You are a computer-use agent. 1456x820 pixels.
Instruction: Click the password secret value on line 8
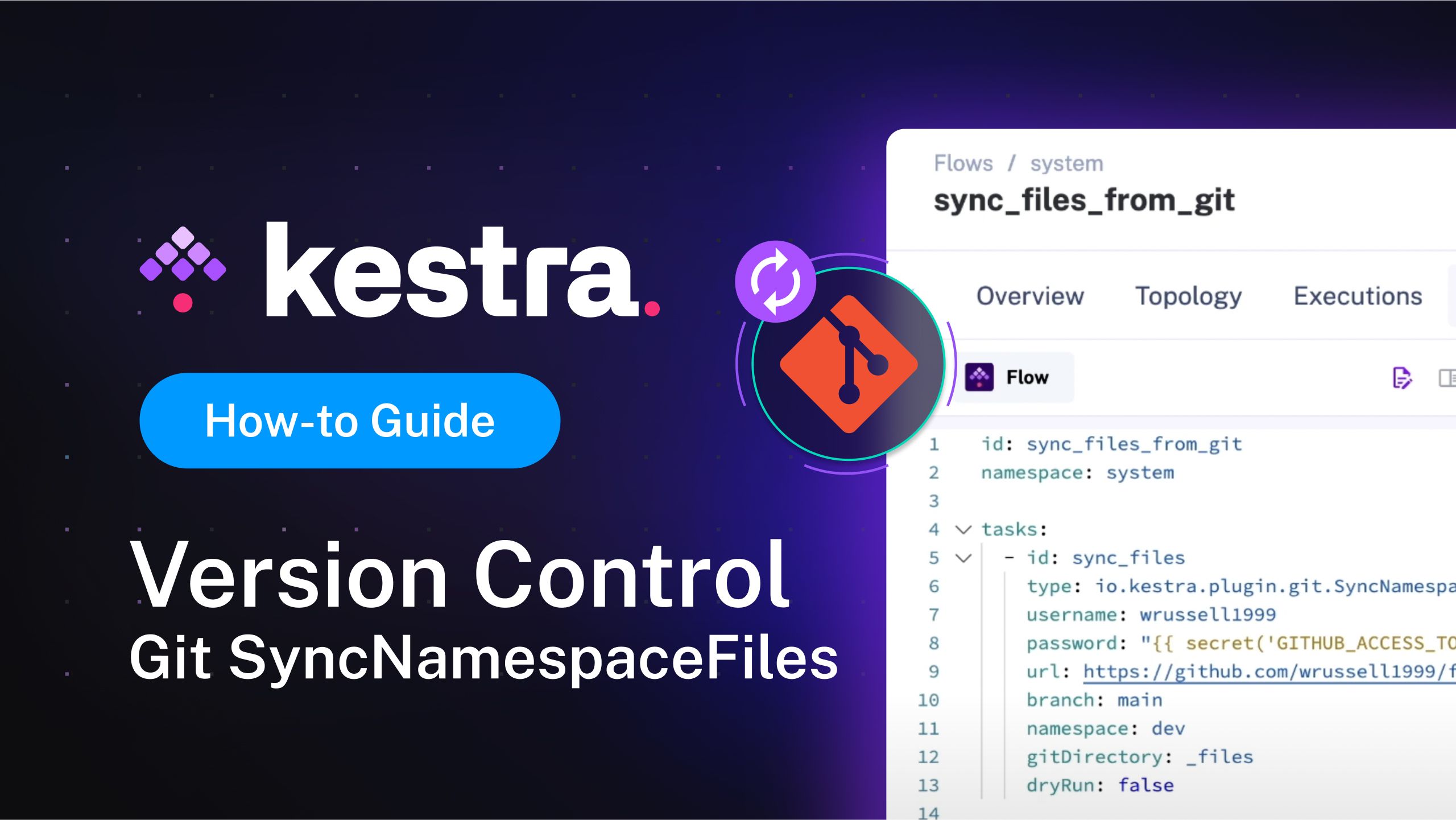(1298, 643)
